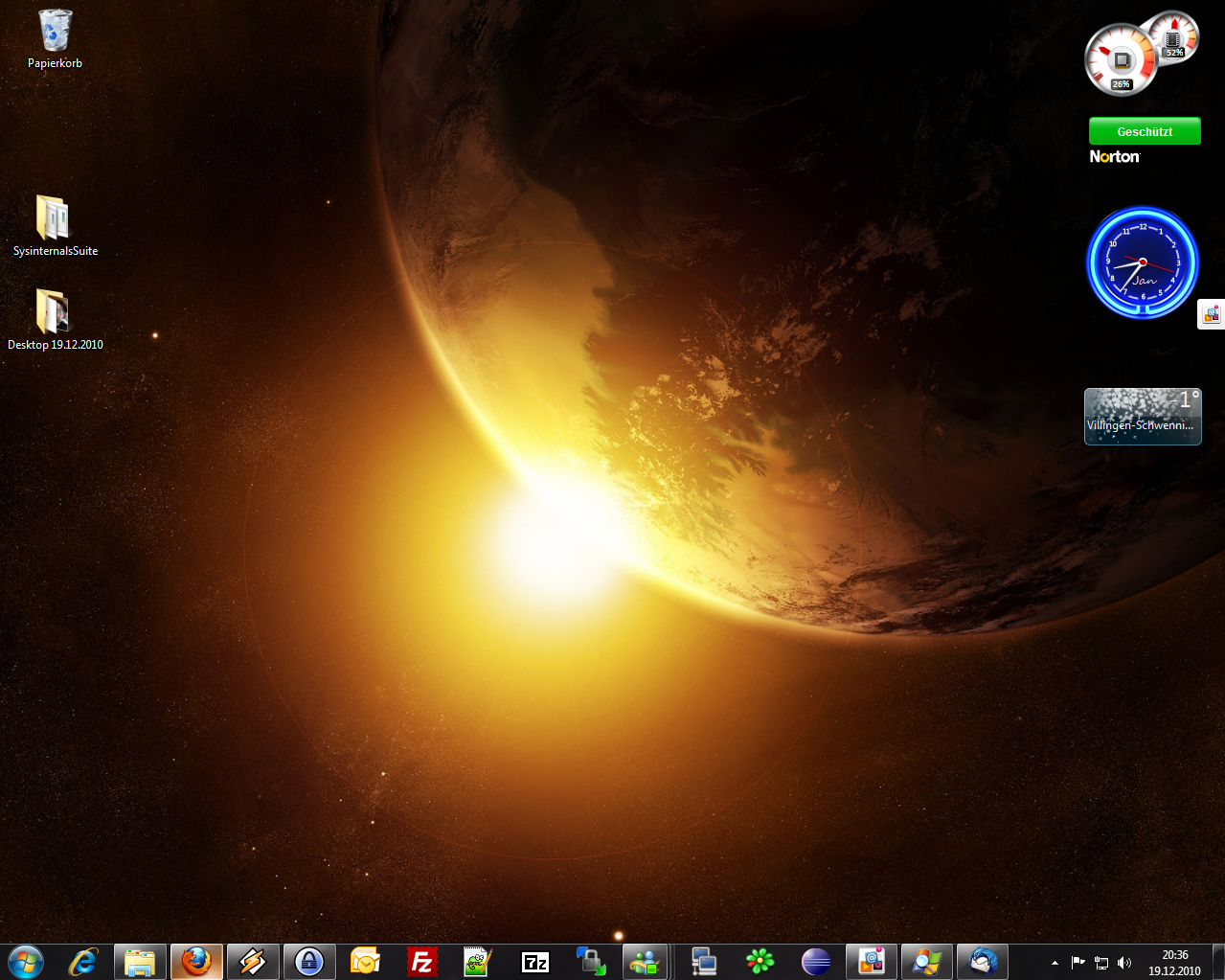Launch the ICQ flower icon
Image resolution: width=1225 pixels, height=980 pixels.
click(x=760, y=961)
